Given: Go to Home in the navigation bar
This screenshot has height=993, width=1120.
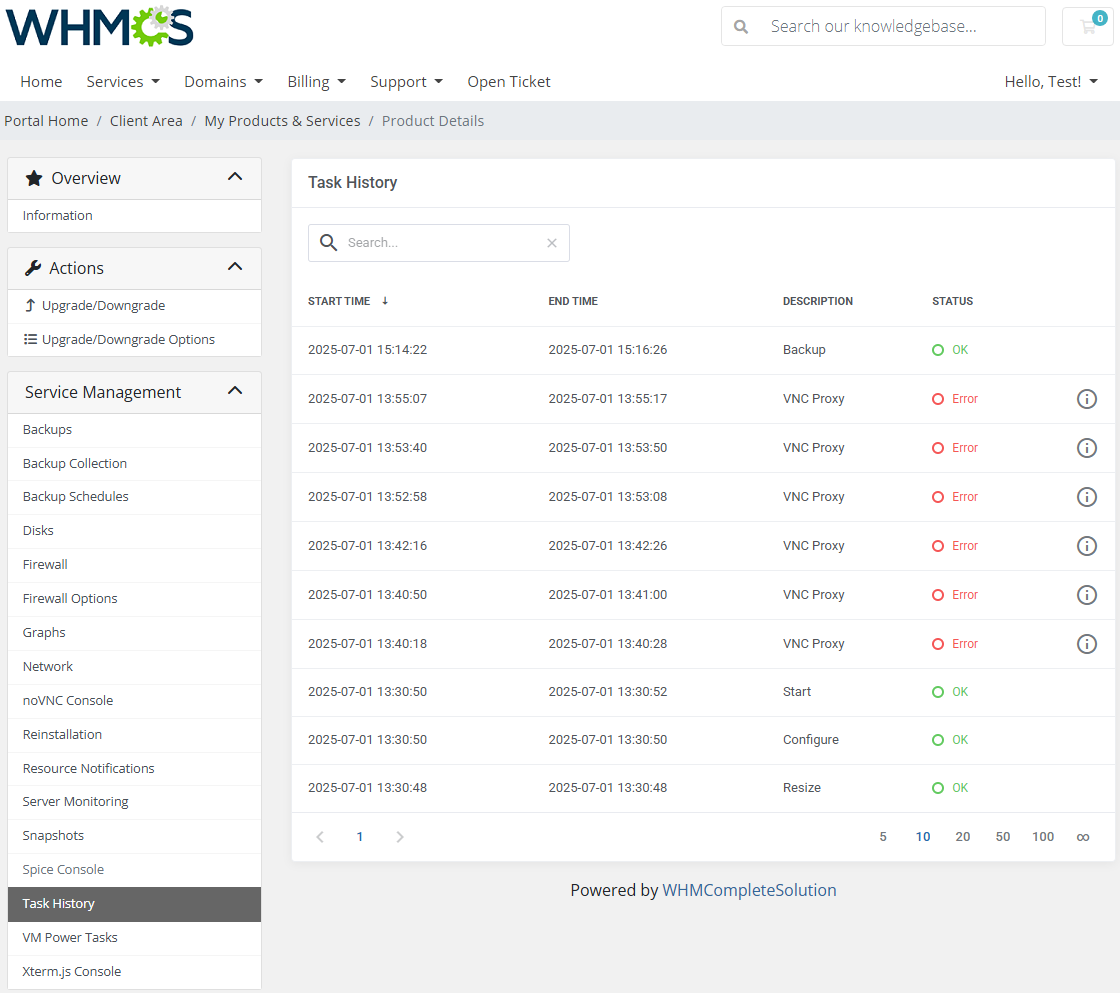Looking at the screenshot, I should click(x=41, y=81).
